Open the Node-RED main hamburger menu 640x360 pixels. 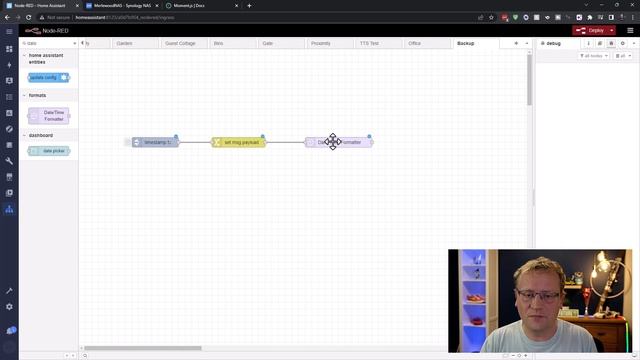pyautogui.click(x=630, y=31)
